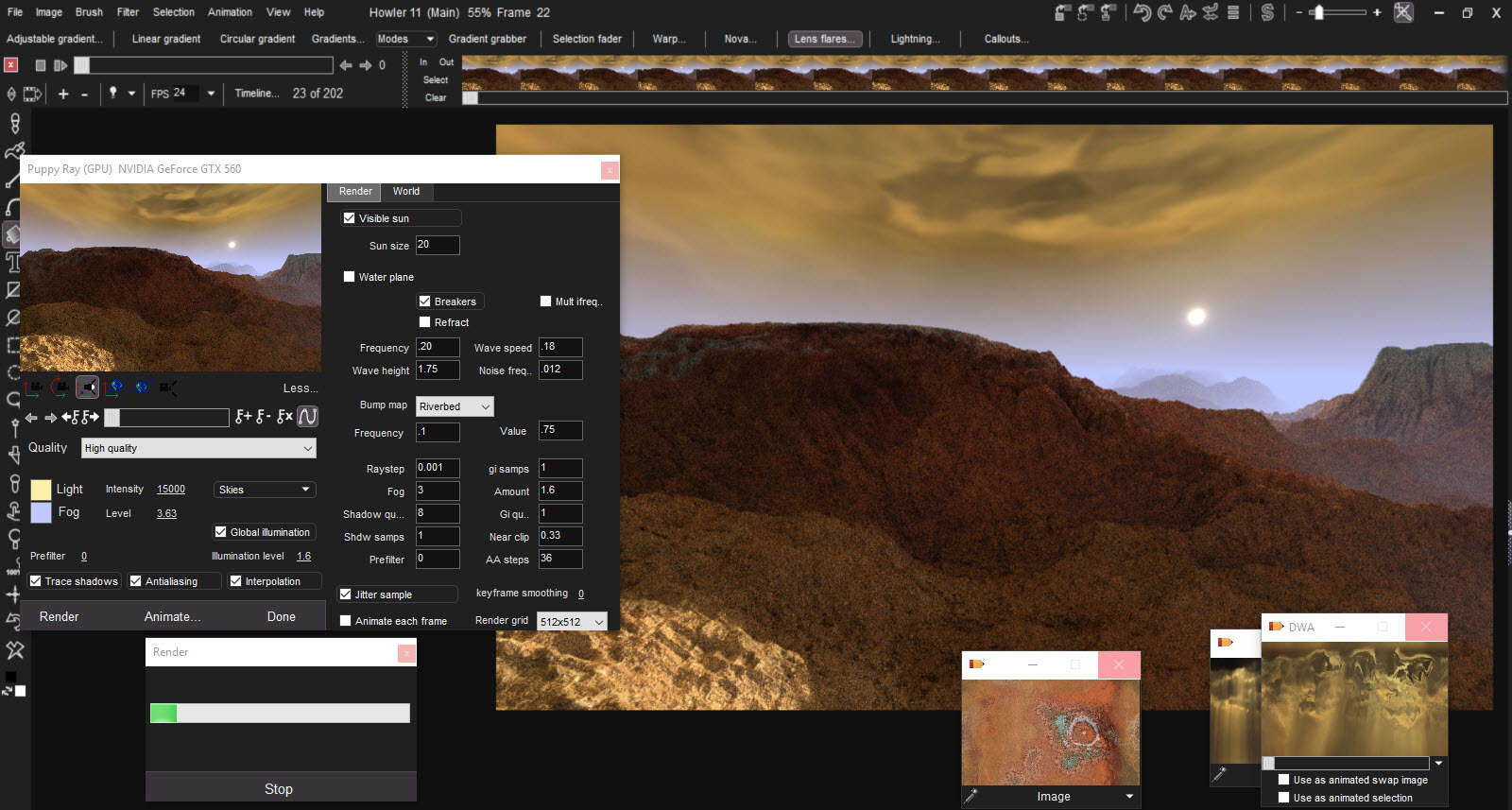Select the rotate camera icon

pos(60,388)
